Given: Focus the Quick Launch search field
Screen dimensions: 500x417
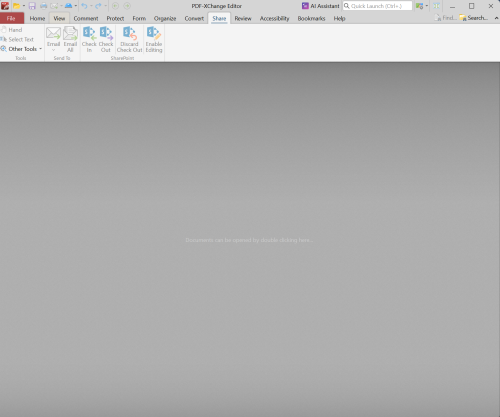Looking at the screenshot, I should pyautogui.click(x=377, y=6).
